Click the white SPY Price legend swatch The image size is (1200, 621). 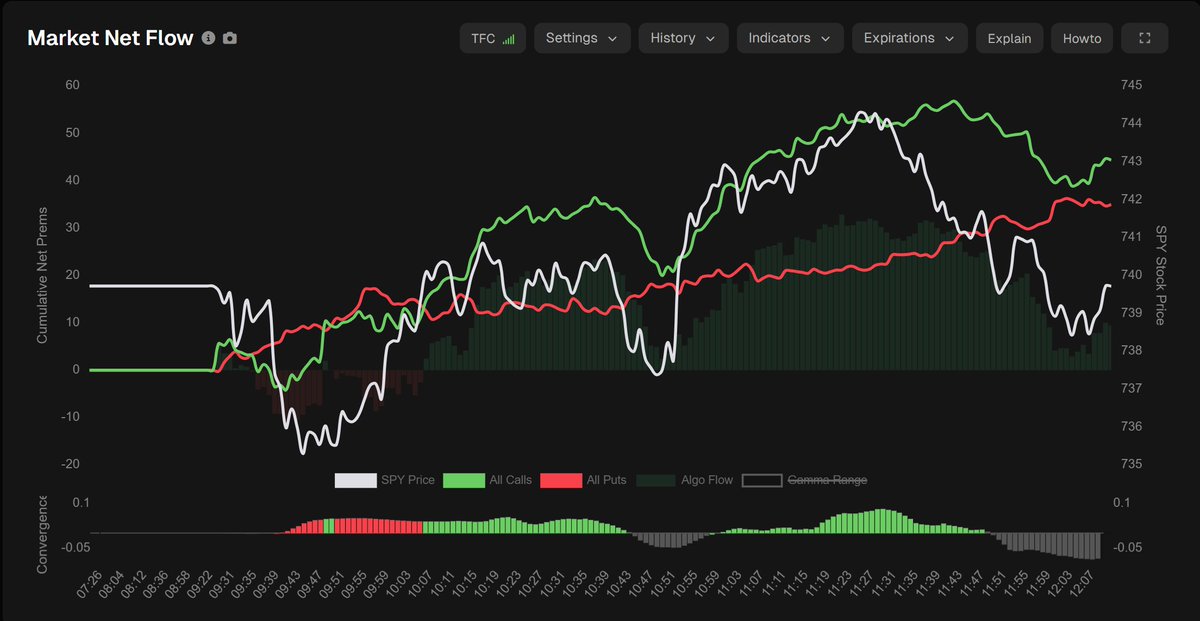(355, 480)
